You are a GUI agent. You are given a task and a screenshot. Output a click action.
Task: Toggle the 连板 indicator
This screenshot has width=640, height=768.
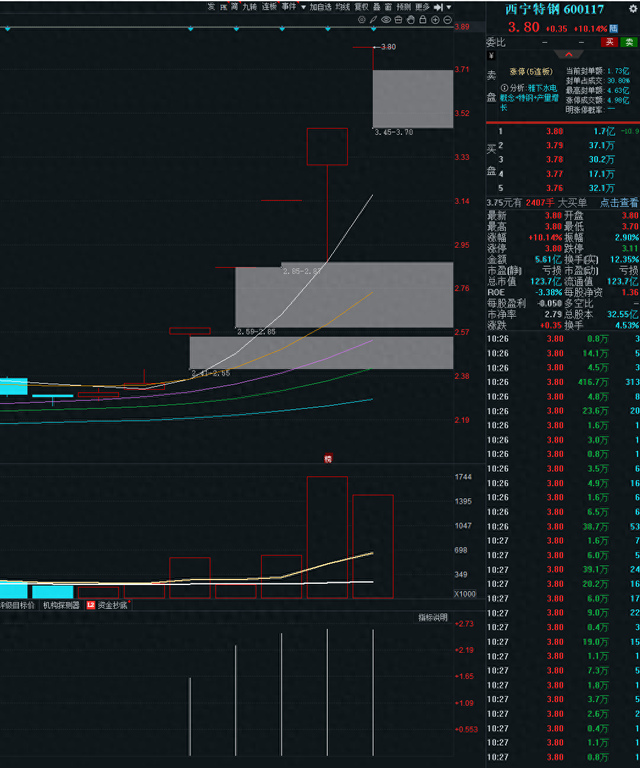[x=269, y=7]
